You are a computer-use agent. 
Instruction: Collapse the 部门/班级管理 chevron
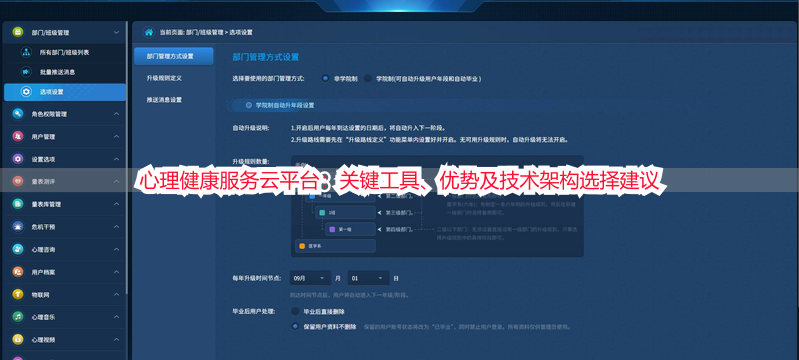(116, 32)
